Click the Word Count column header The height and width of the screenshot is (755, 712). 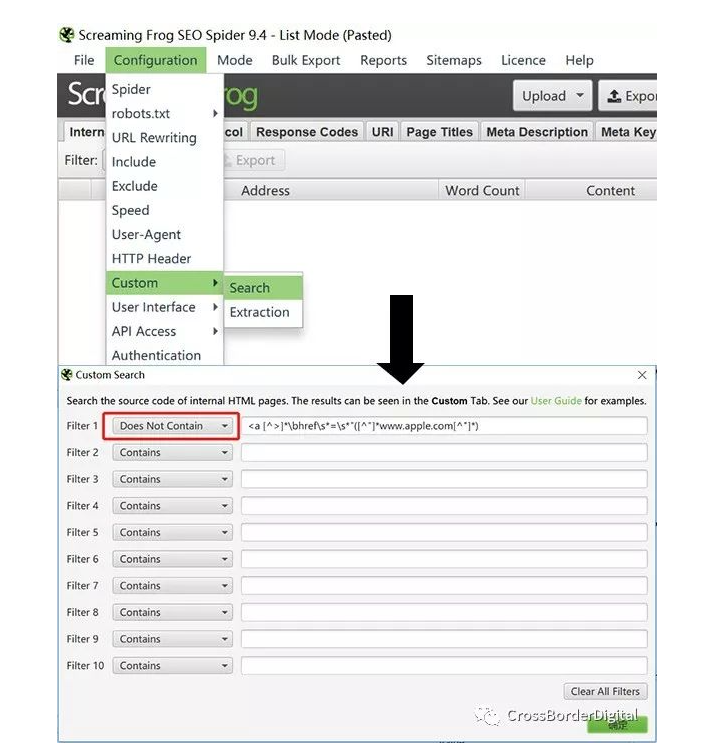[x=482, y=191]
